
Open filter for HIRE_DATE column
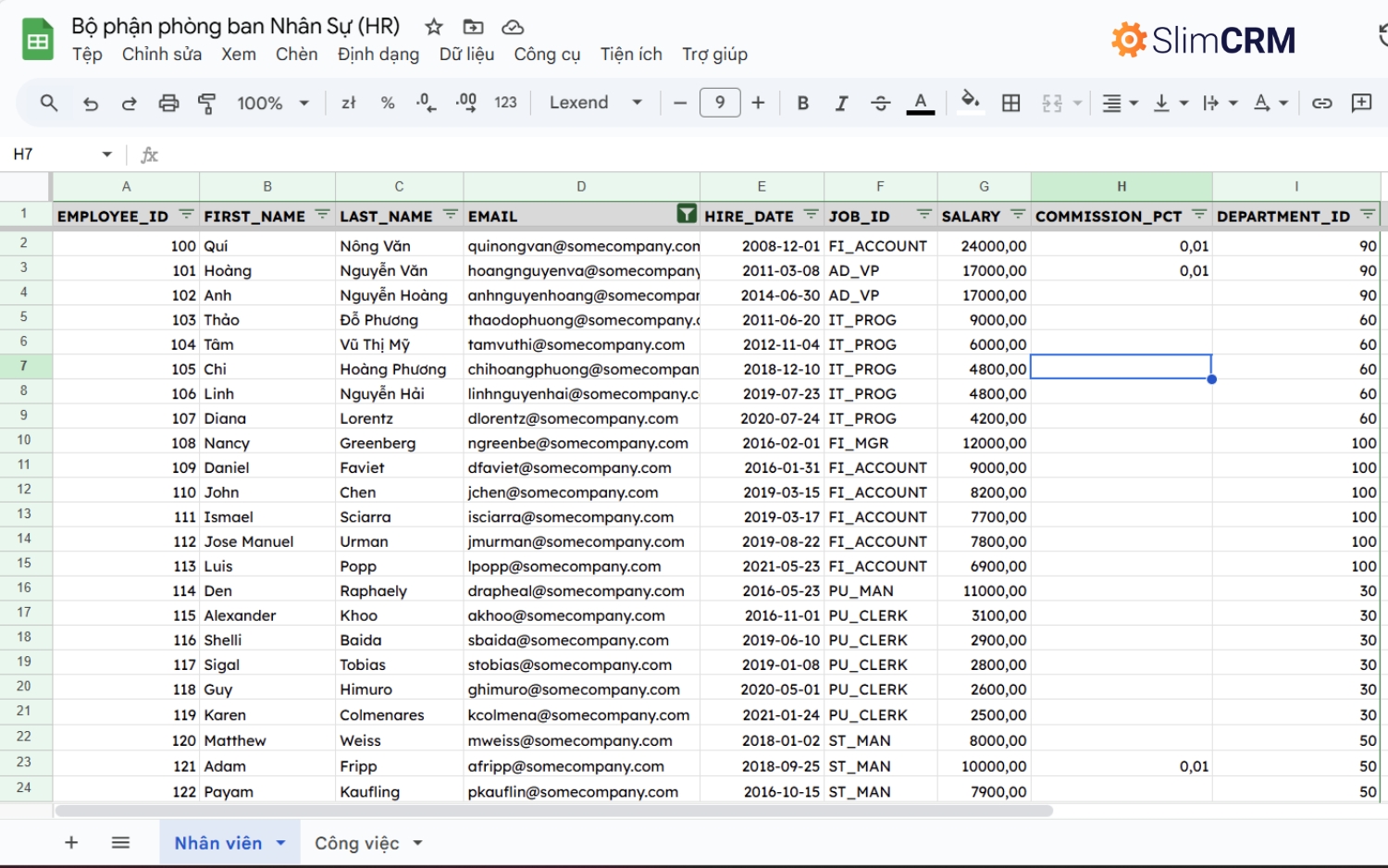click(811, 215)
